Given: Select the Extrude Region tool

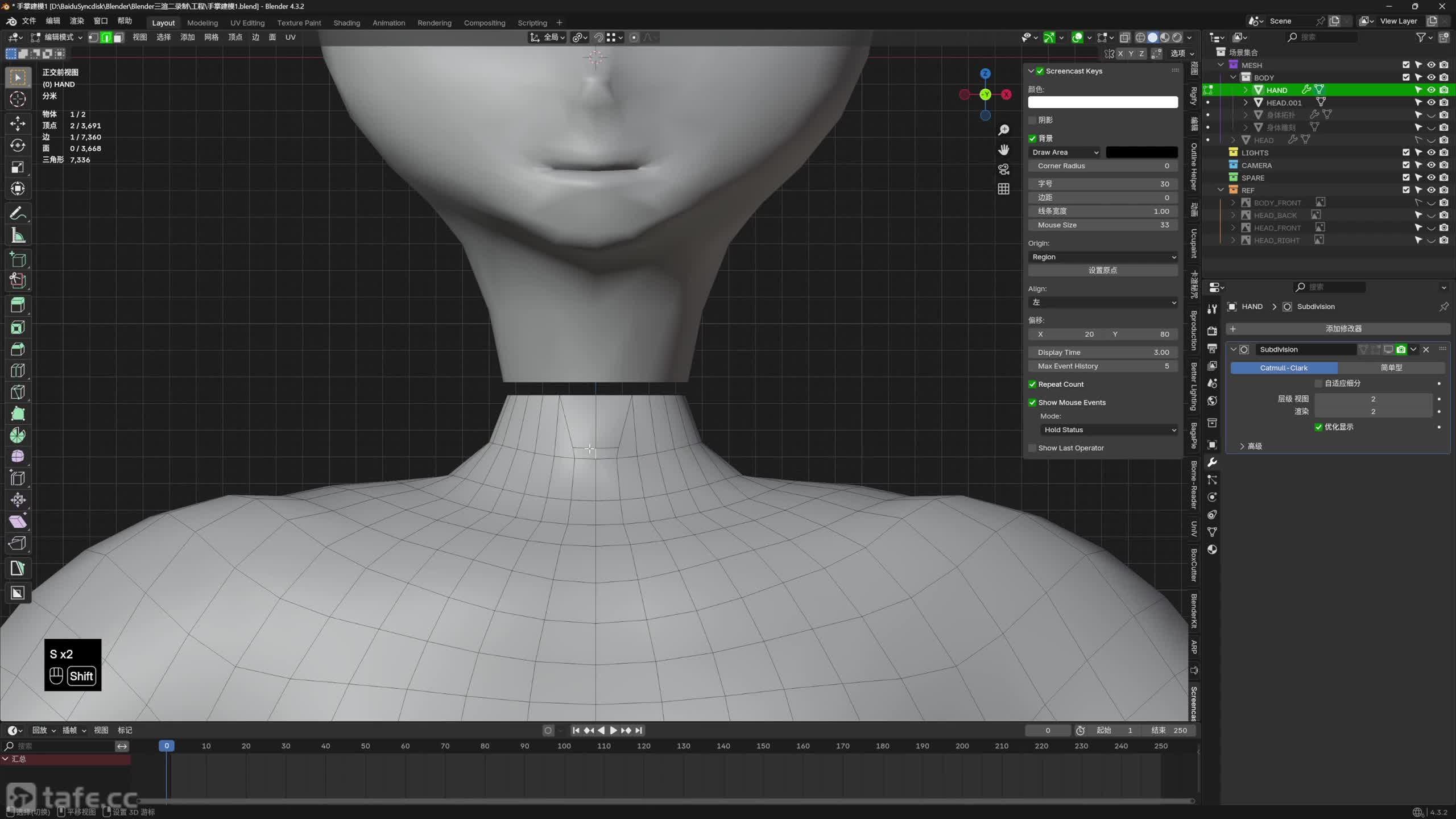Looking at the screenshot, I should 18,305.
